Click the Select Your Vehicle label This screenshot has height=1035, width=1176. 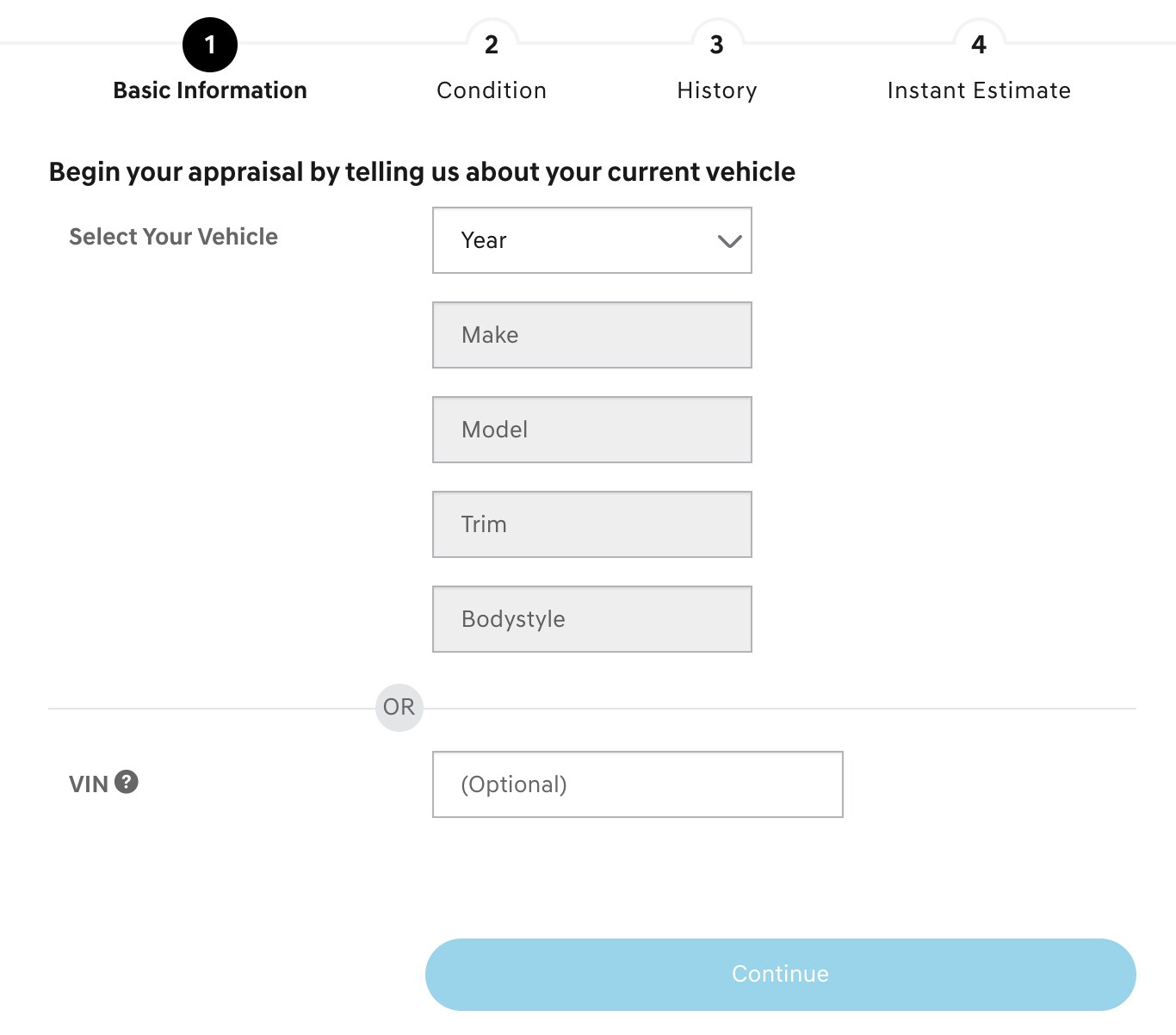[173, 237]
